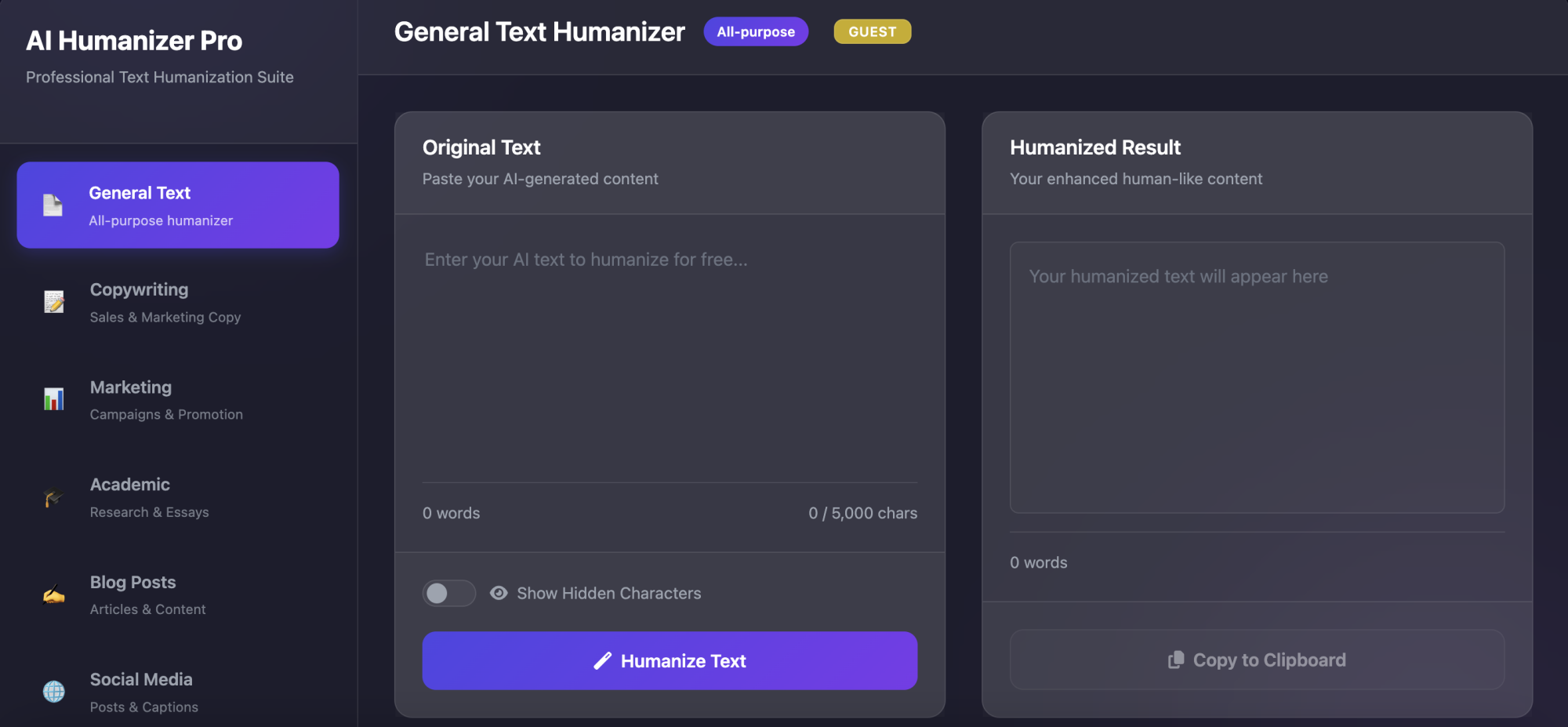This screenshot has height=727, width=1568.
Task: Select the General Text document icon
Action: coord(53,204)
